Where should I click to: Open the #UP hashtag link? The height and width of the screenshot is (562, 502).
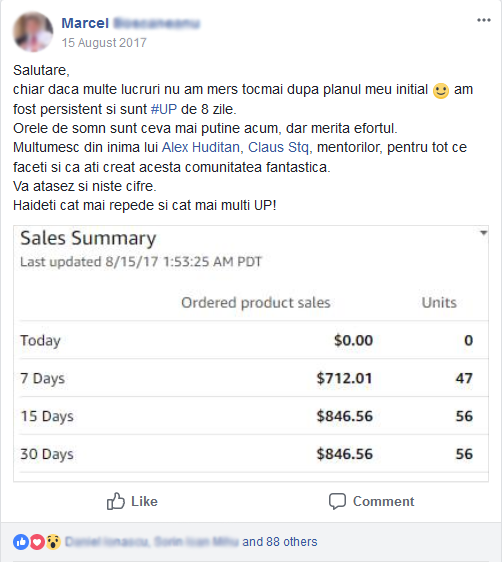[x=164, y=109]
